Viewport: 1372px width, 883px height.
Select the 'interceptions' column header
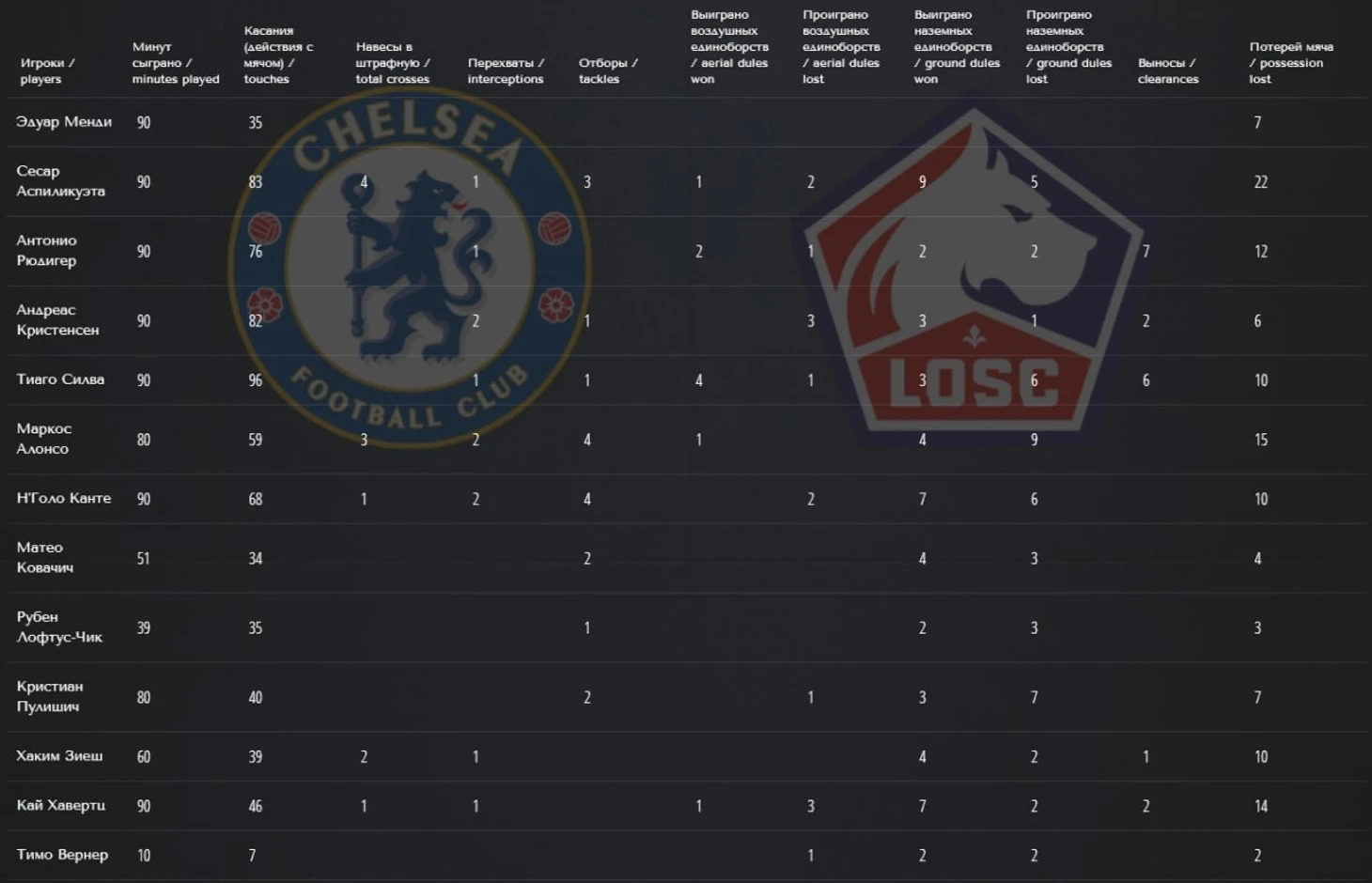506,71
